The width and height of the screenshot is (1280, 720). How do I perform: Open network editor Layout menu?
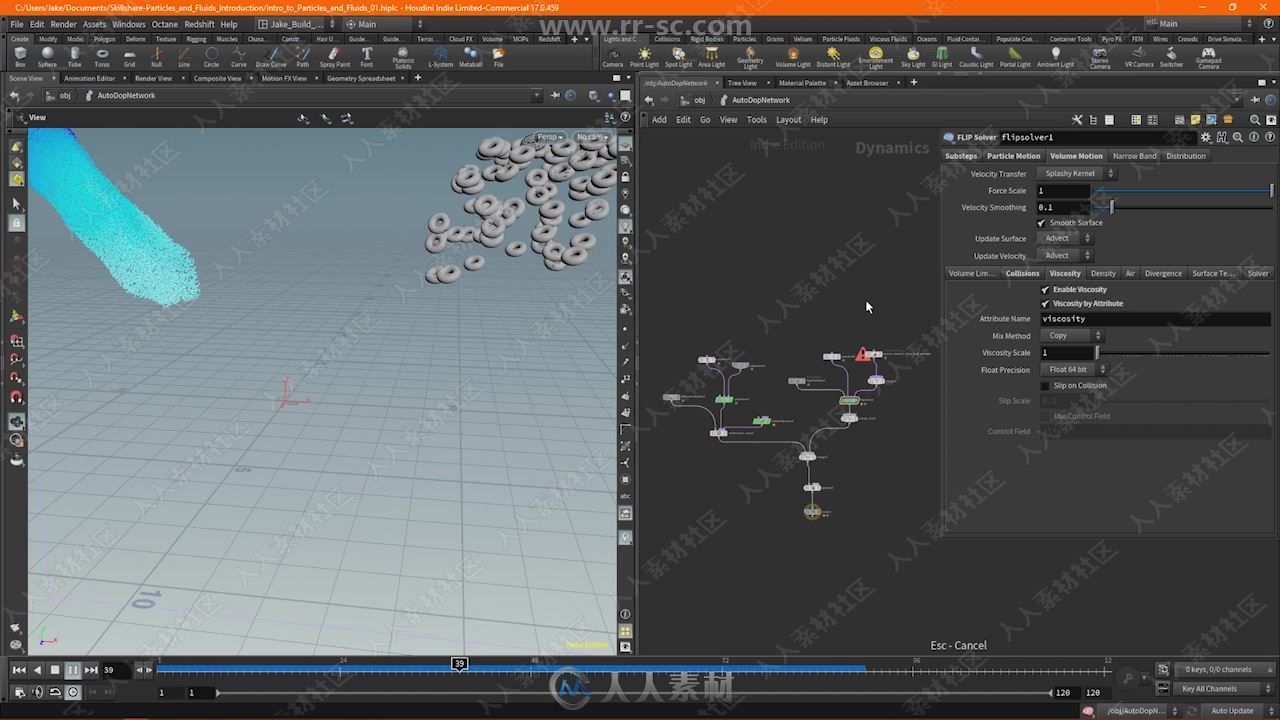pos(788,119)
